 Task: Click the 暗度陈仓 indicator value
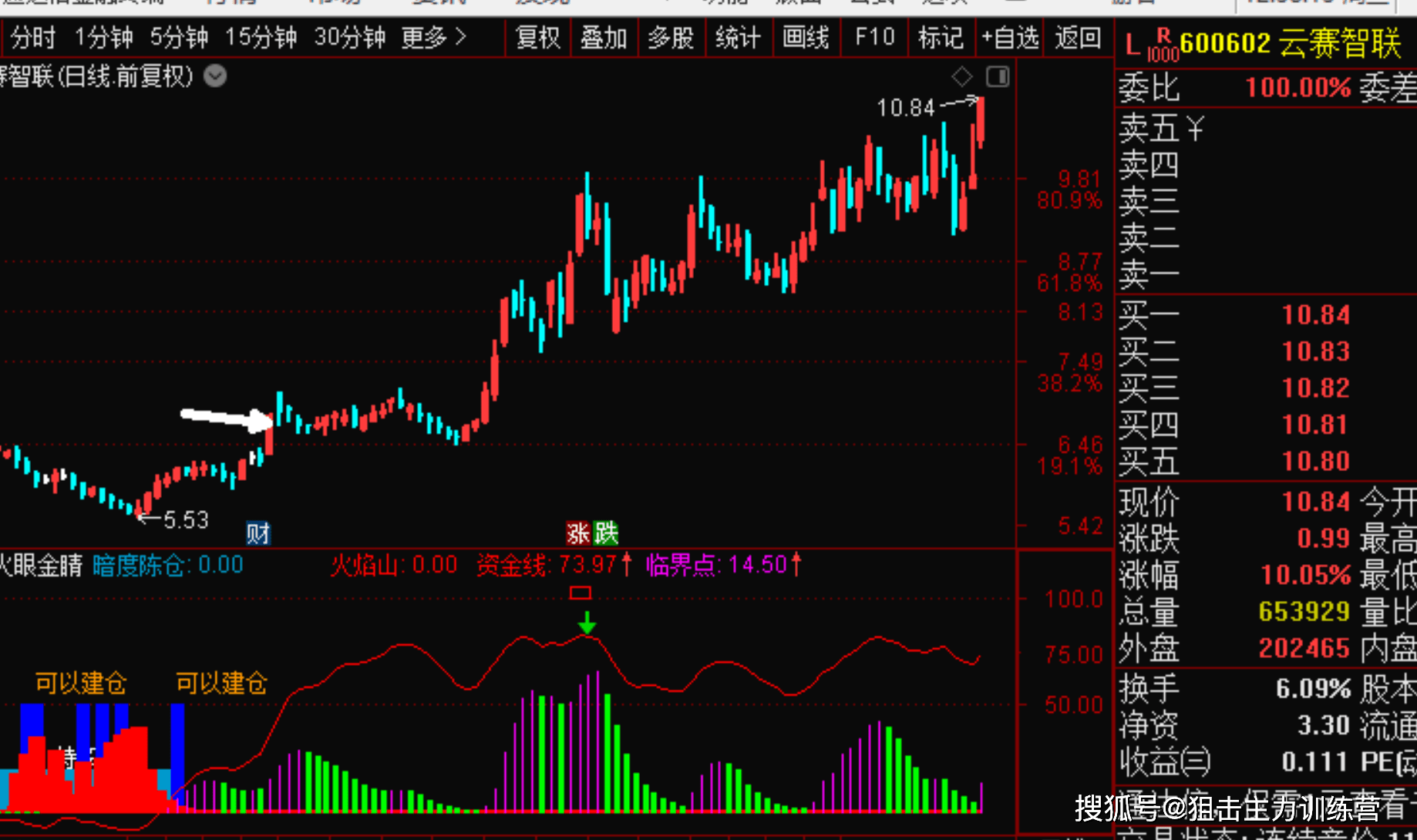pos(168,565)
